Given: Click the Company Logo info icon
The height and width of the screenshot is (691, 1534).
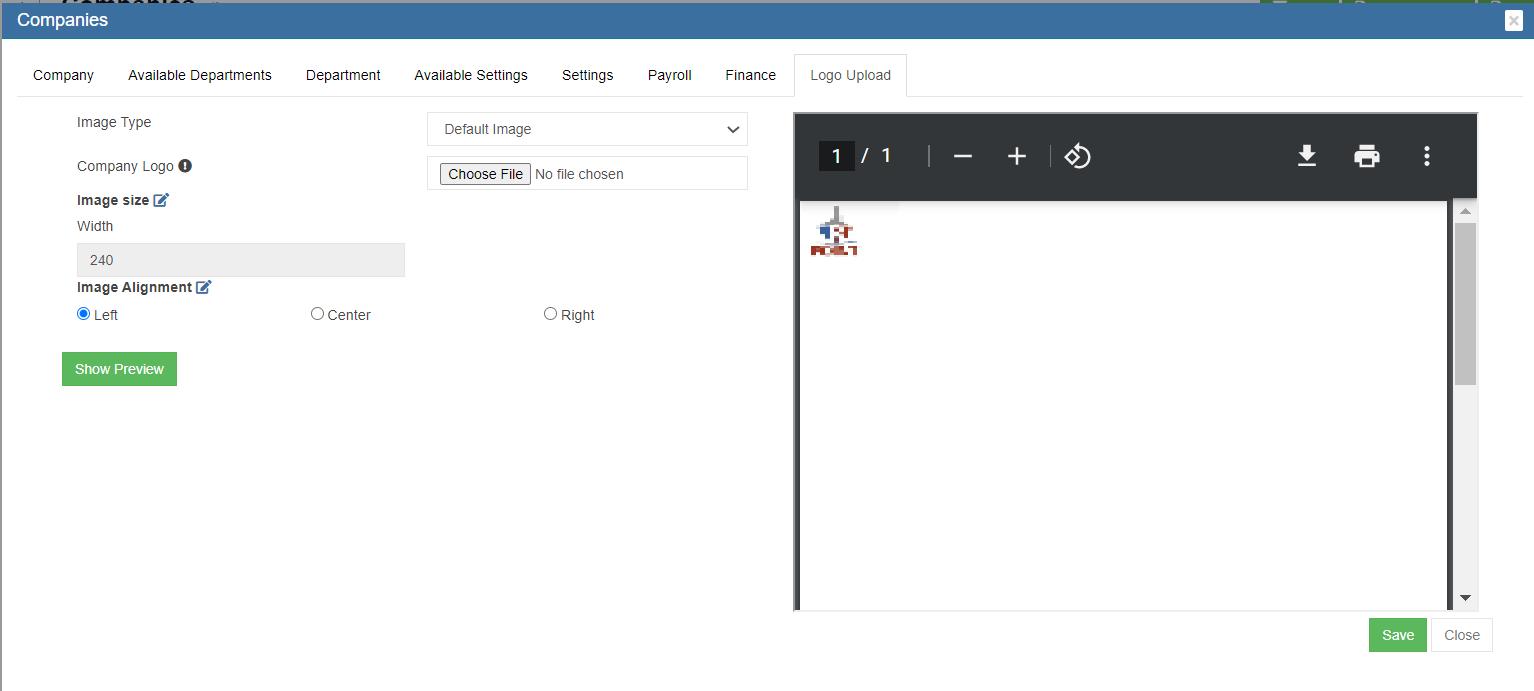Looking at the screenshot, I should tap(185, 166).
